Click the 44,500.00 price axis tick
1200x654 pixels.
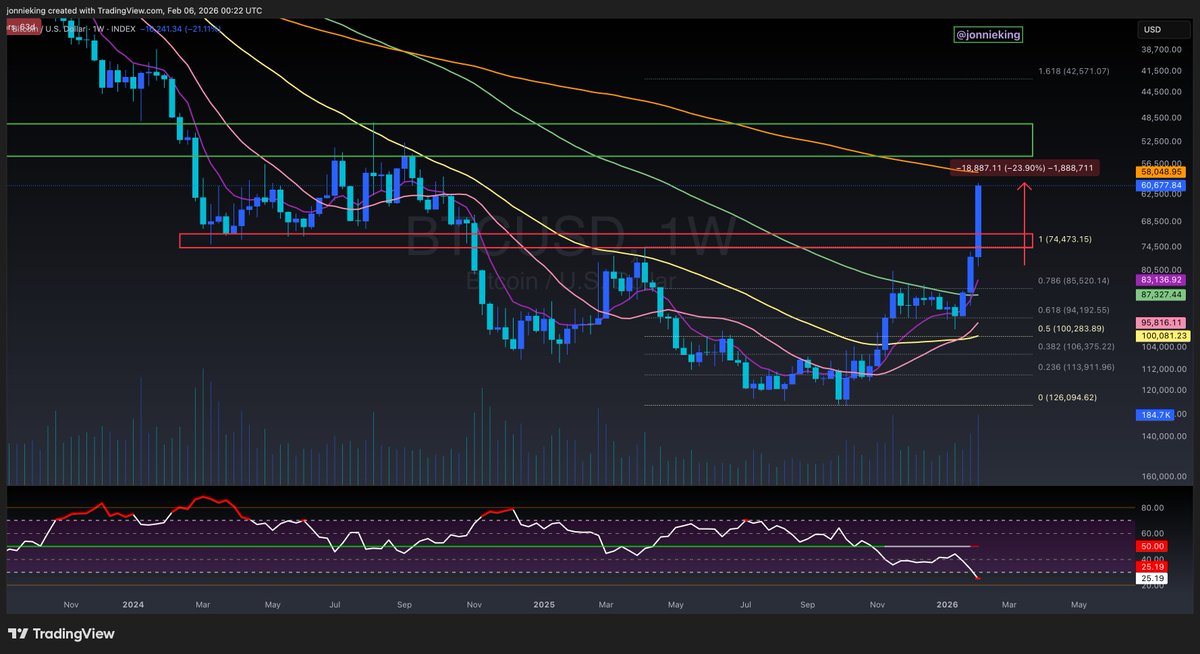[x=1161, y=92]
